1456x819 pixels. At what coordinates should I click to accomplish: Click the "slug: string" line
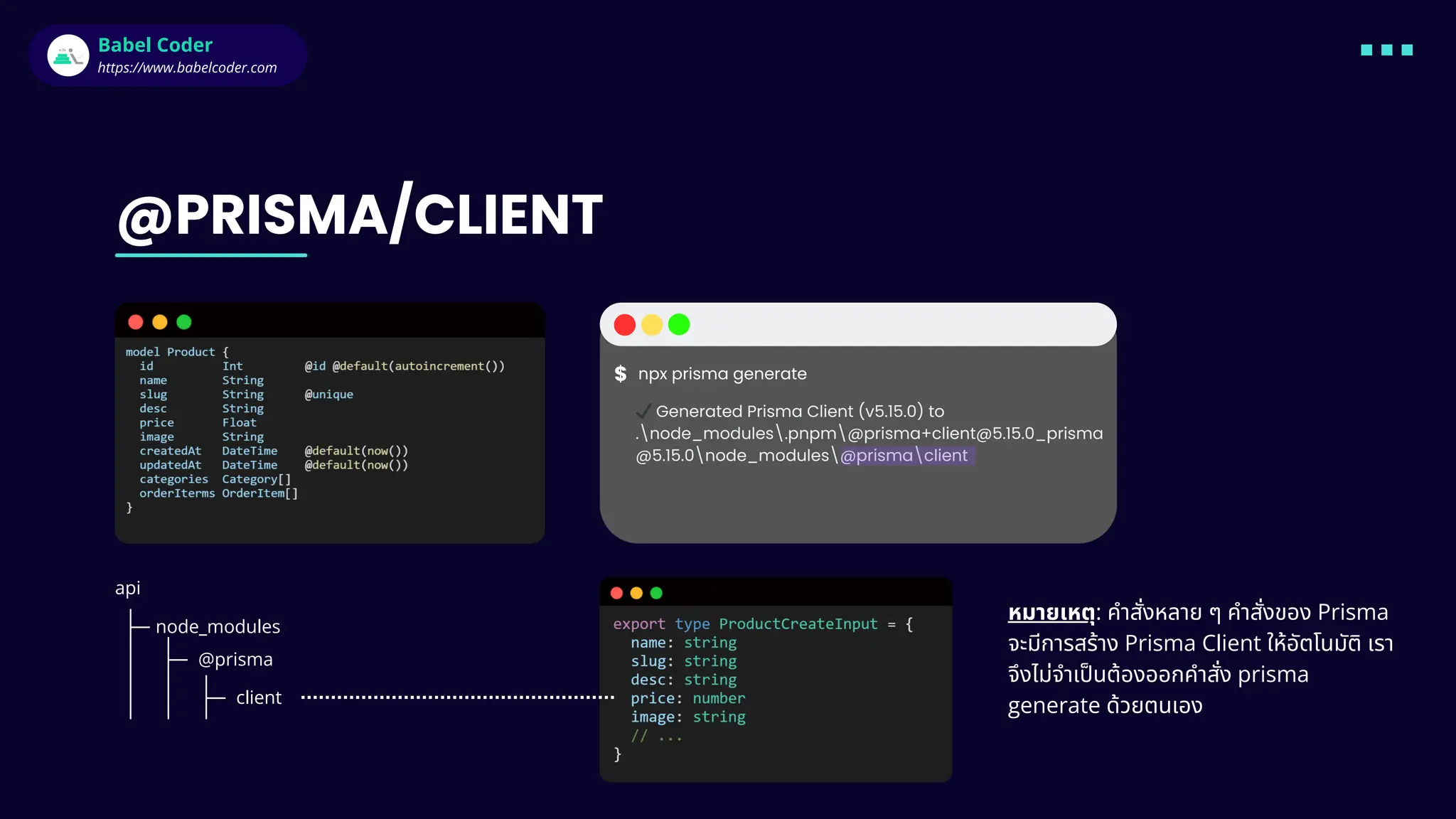(683, 661)
